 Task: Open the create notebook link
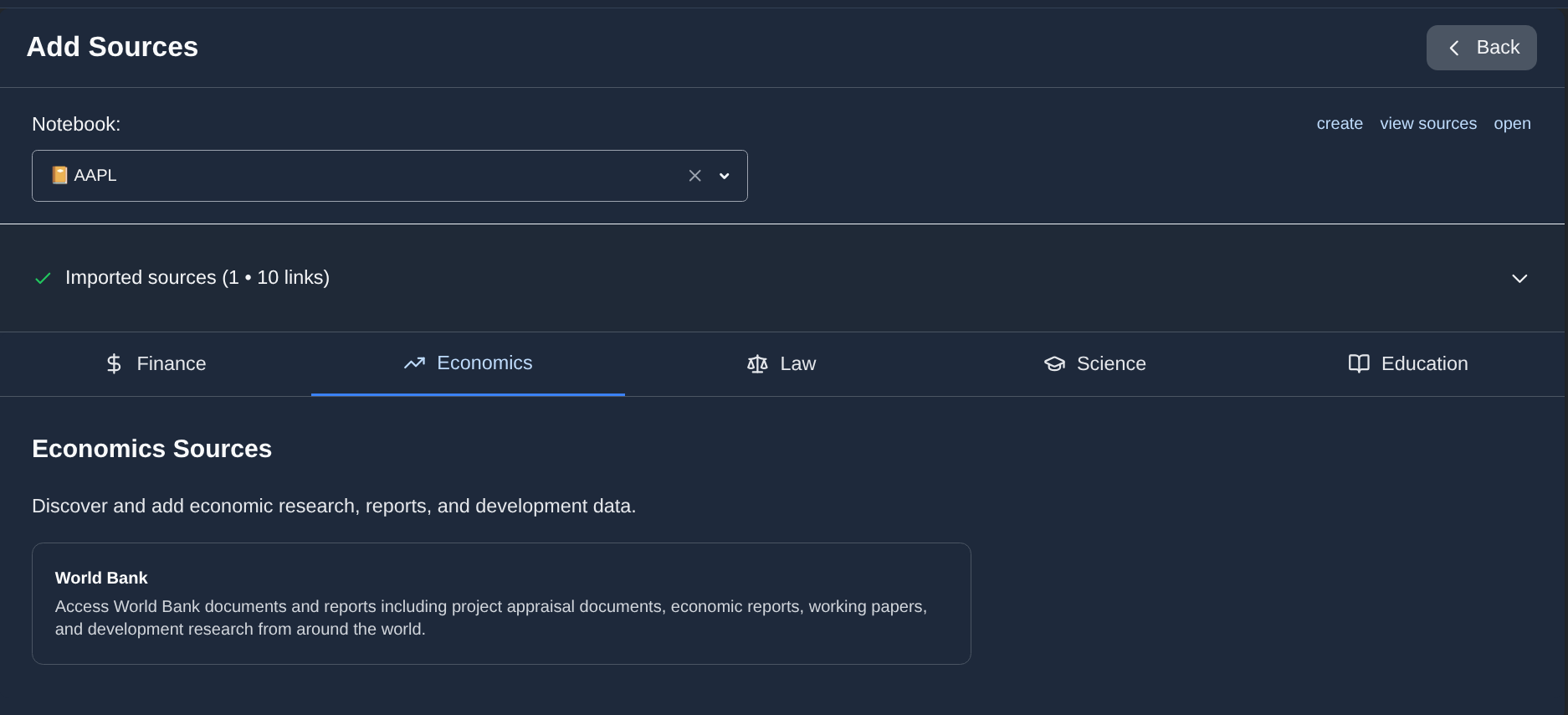(1340, 124)
